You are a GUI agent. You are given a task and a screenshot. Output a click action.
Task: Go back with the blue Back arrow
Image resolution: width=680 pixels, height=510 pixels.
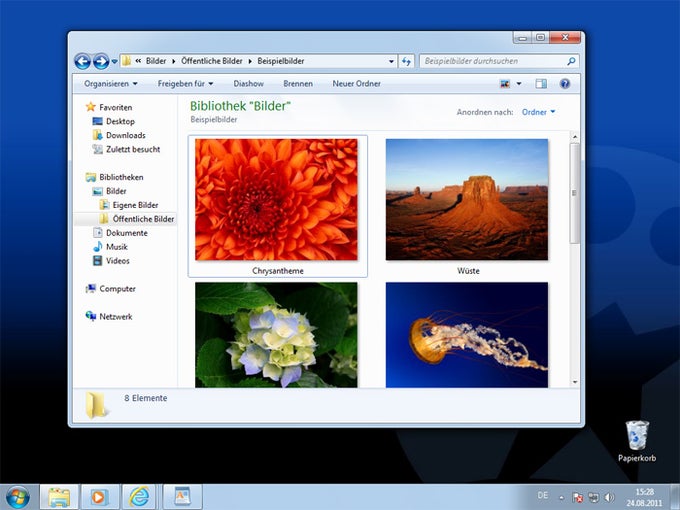pyautogui.click(x=82, y=62)
